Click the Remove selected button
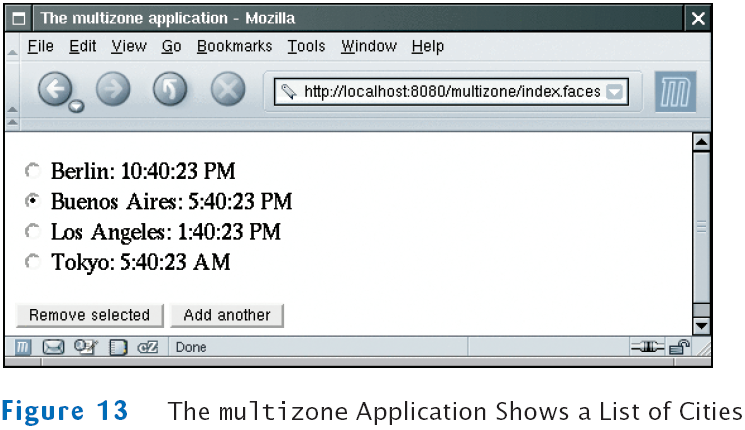 89,315
